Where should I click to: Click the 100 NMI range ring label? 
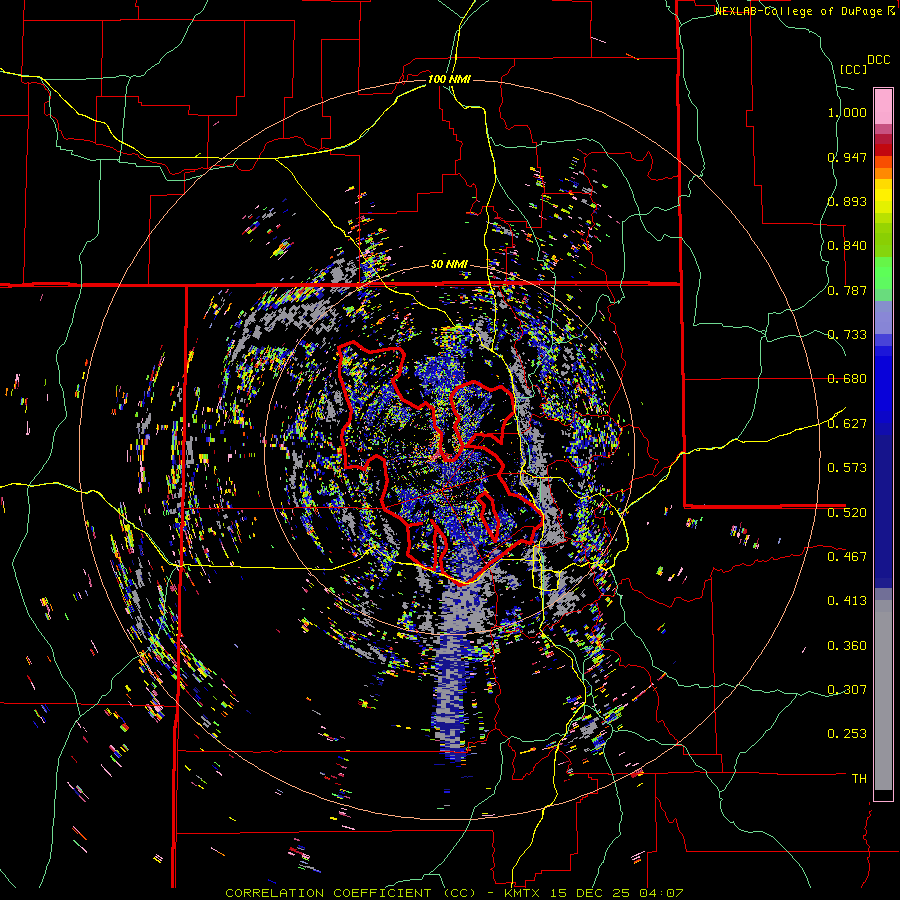(x=449, y=79)
